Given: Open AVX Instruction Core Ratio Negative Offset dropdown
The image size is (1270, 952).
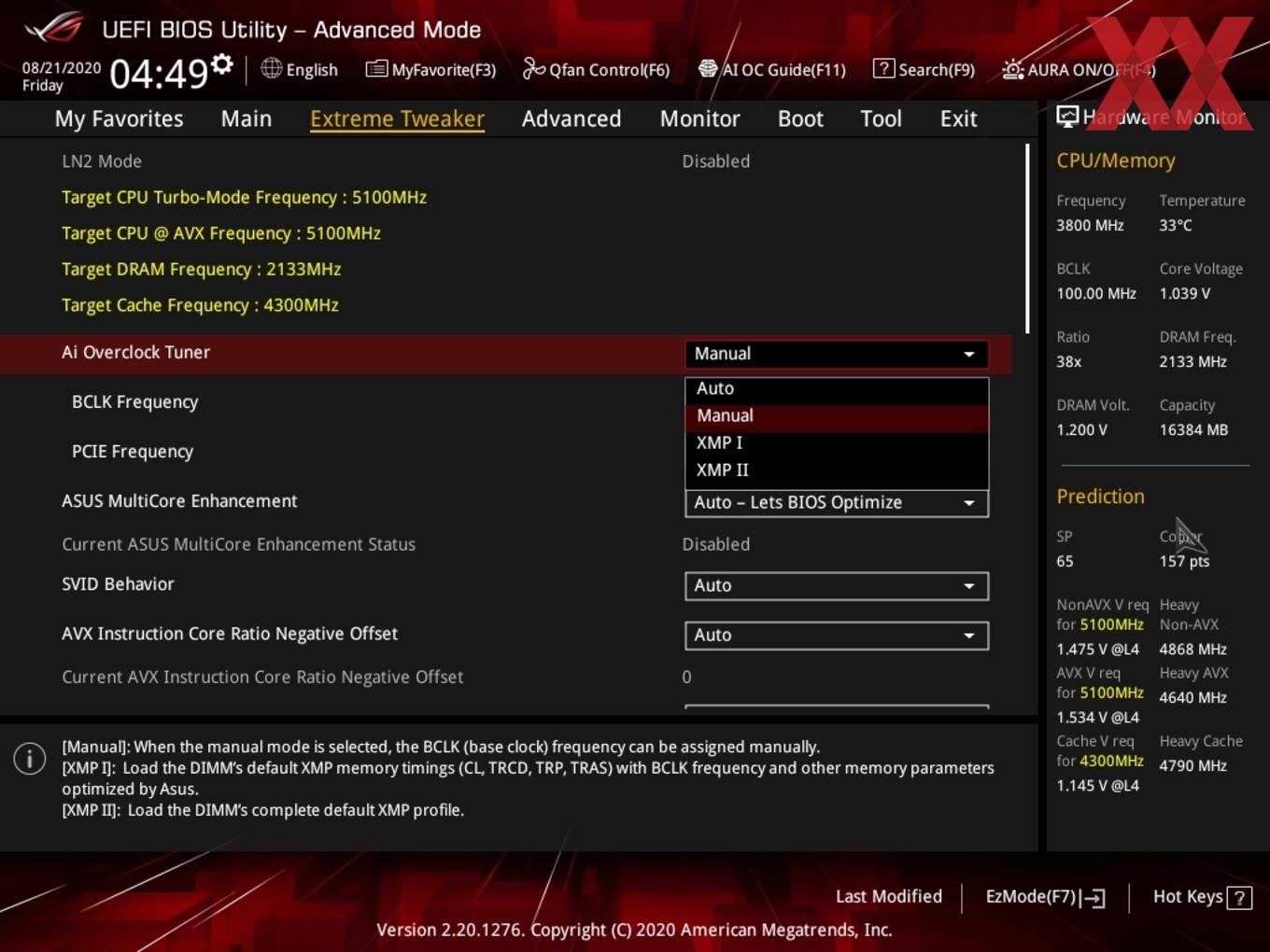Looking at the screenshot, I should click(x=836, y=635).
